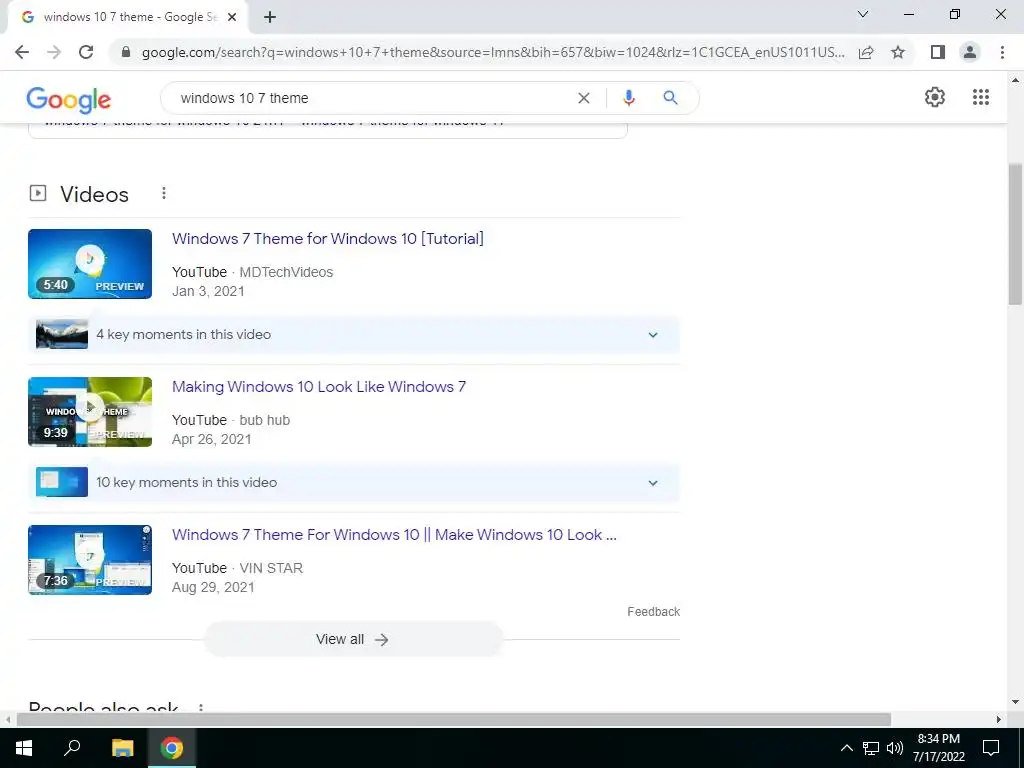Viewport: 1024px width, 768px height.
Task: Click the horizontal scrollbar thumb
Action: pos(453,719)
